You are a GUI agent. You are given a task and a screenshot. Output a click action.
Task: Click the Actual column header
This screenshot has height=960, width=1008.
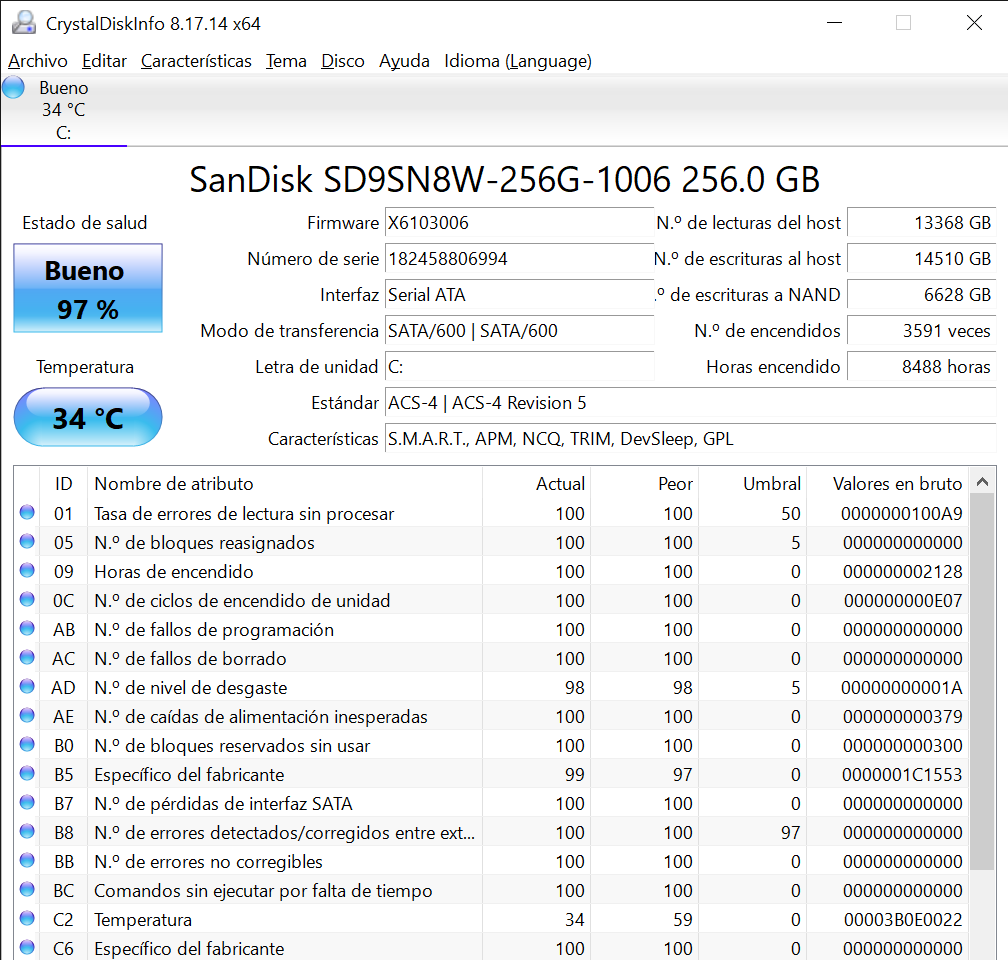pyautogui.click(x=536, y=484)
